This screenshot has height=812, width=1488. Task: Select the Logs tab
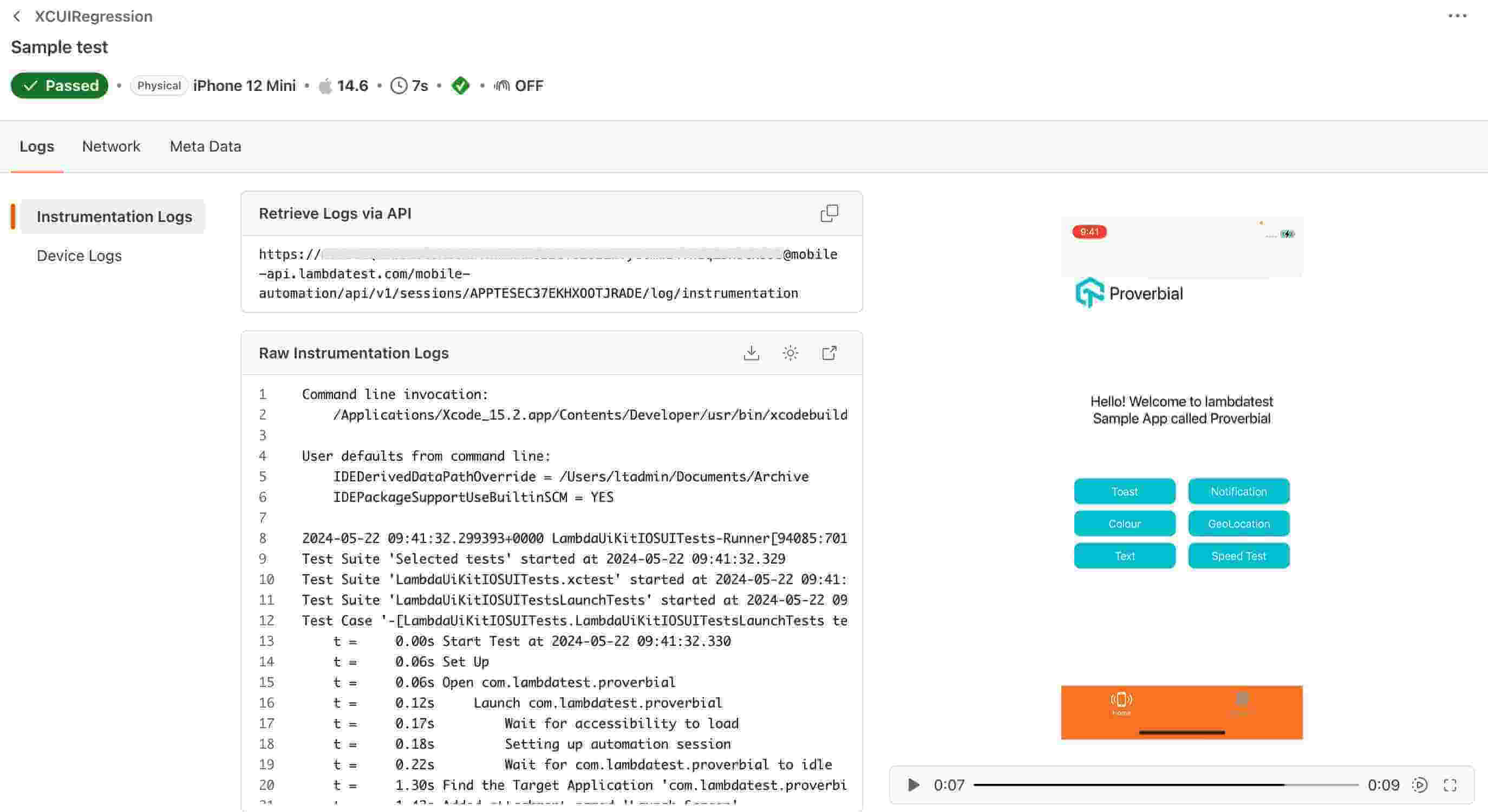click(x=36, y=146)
